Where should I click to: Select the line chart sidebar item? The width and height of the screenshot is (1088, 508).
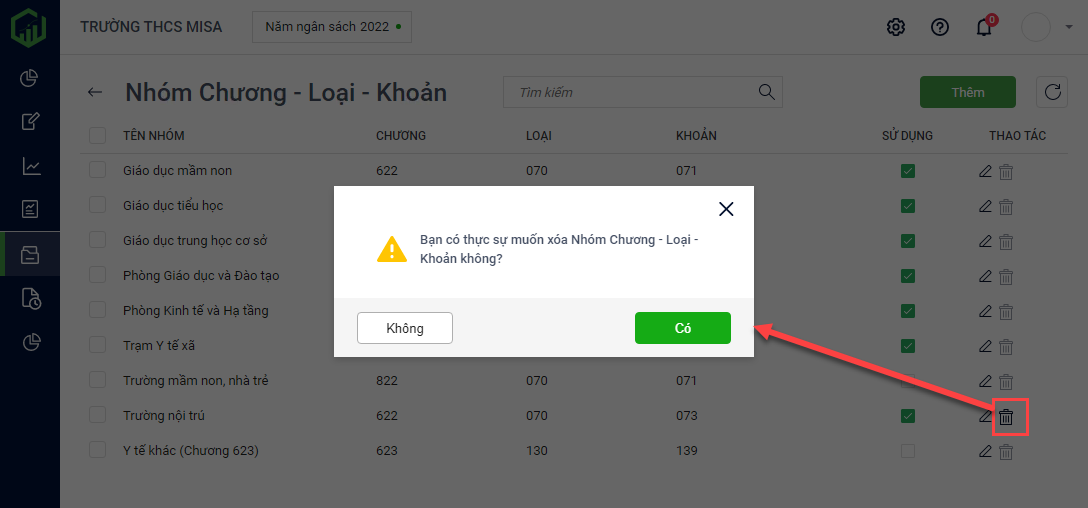[31, 166]
